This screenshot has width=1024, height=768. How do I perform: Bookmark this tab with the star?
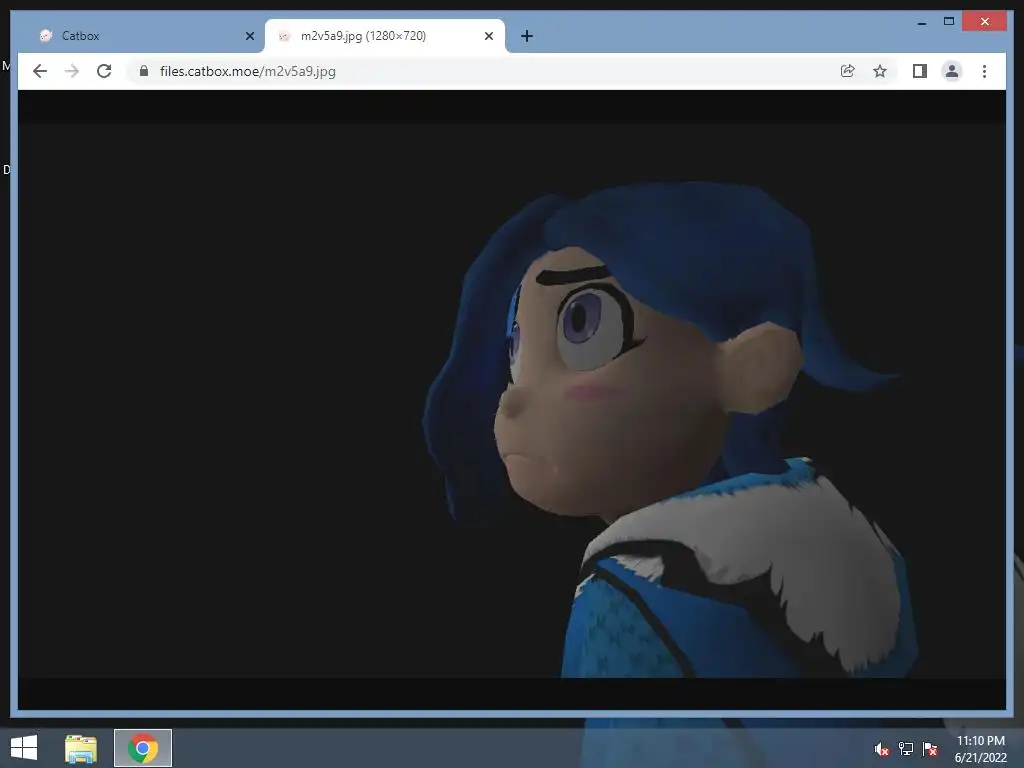pyautogui.click(x=880, y=71)
